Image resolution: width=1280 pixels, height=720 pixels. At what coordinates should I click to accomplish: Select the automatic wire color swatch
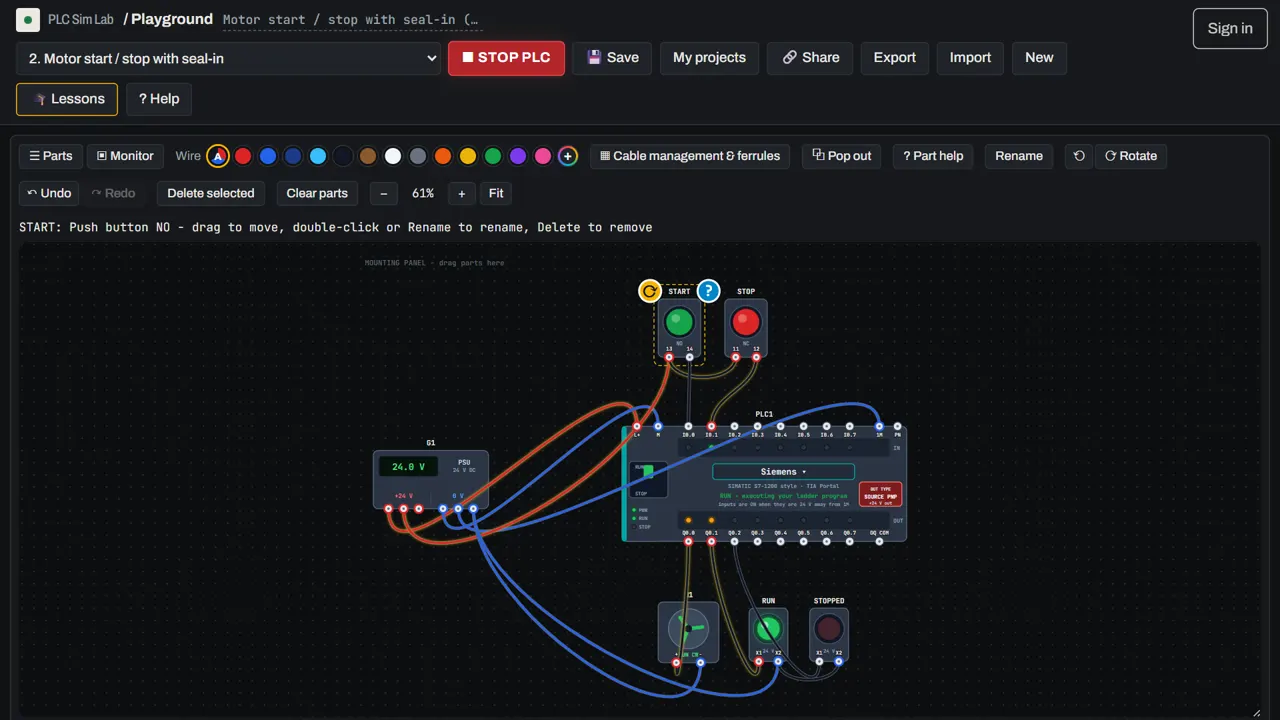coord(218,156)
